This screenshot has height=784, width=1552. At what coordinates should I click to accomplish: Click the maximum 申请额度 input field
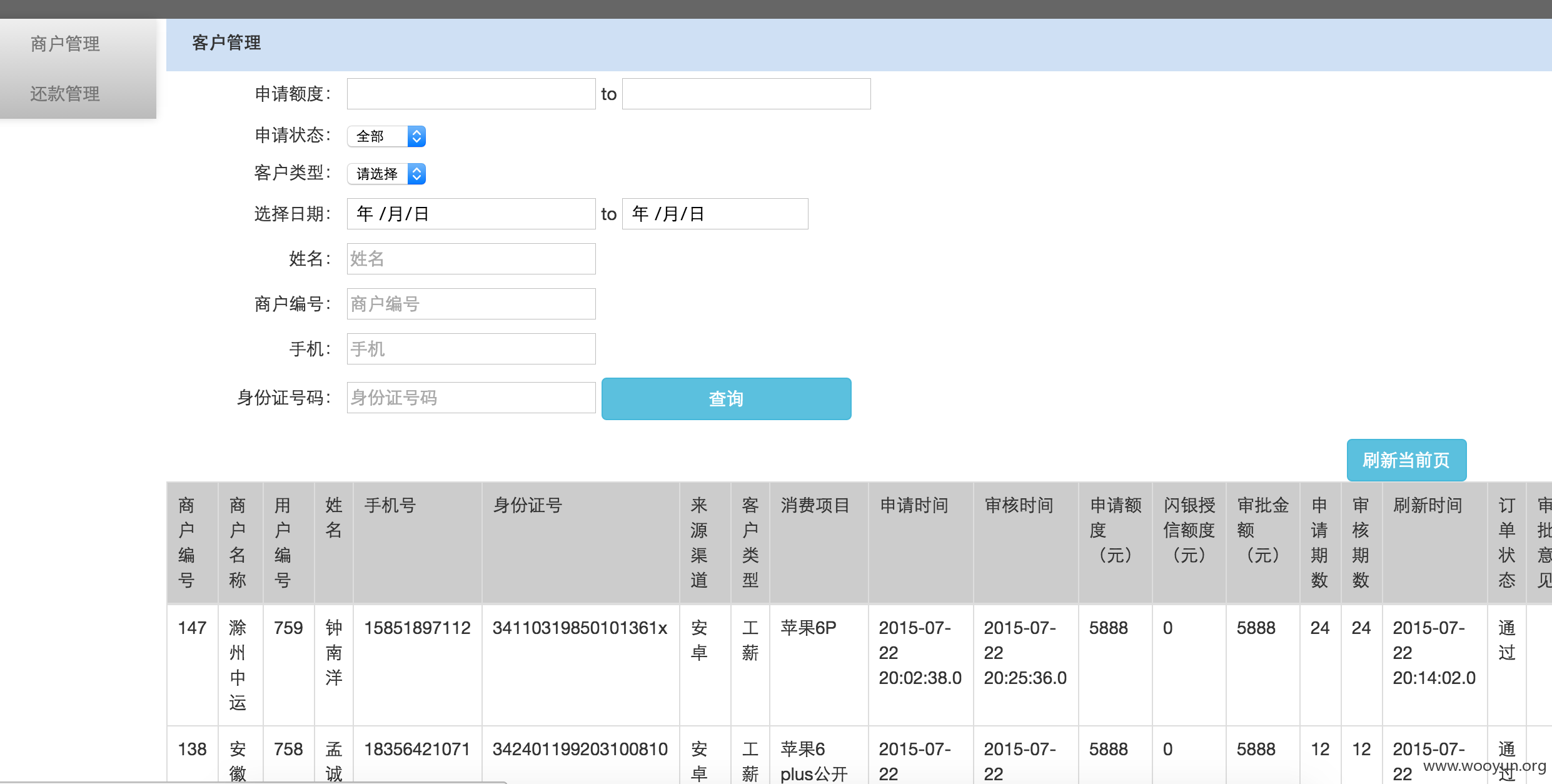(746, 94)
